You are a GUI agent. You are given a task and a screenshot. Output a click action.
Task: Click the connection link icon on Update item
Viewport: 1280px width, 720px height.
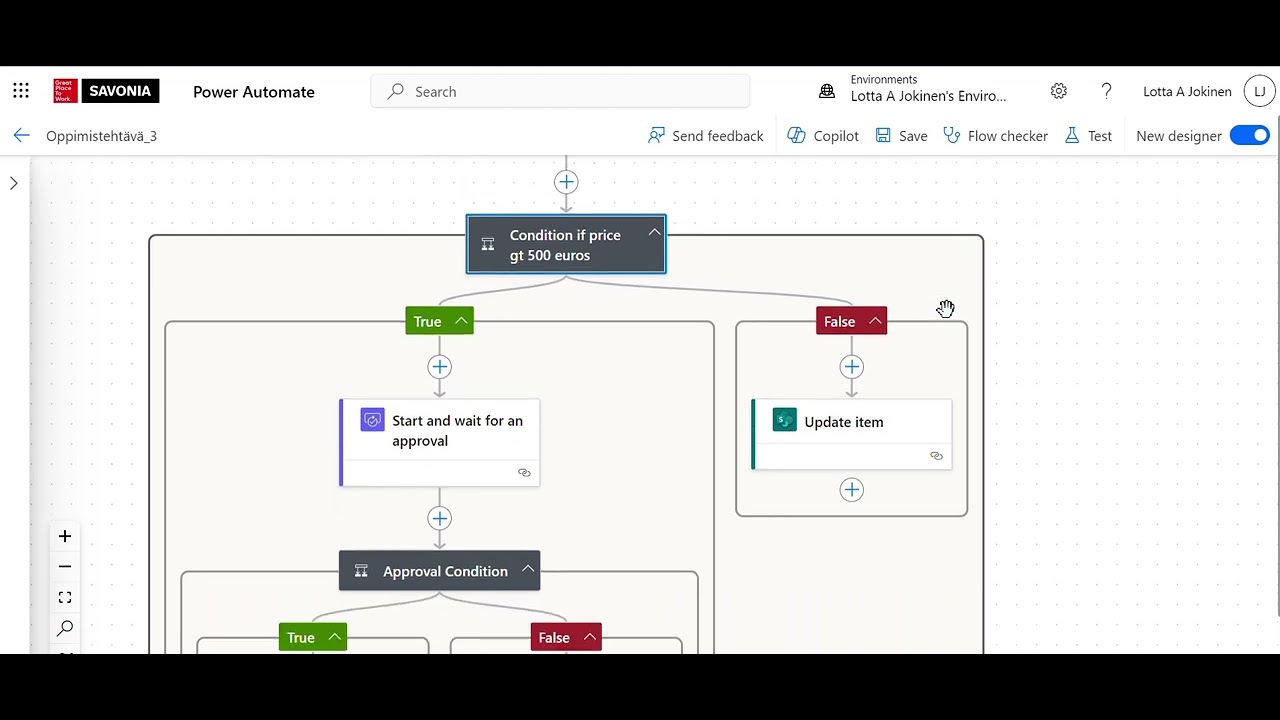936,456
